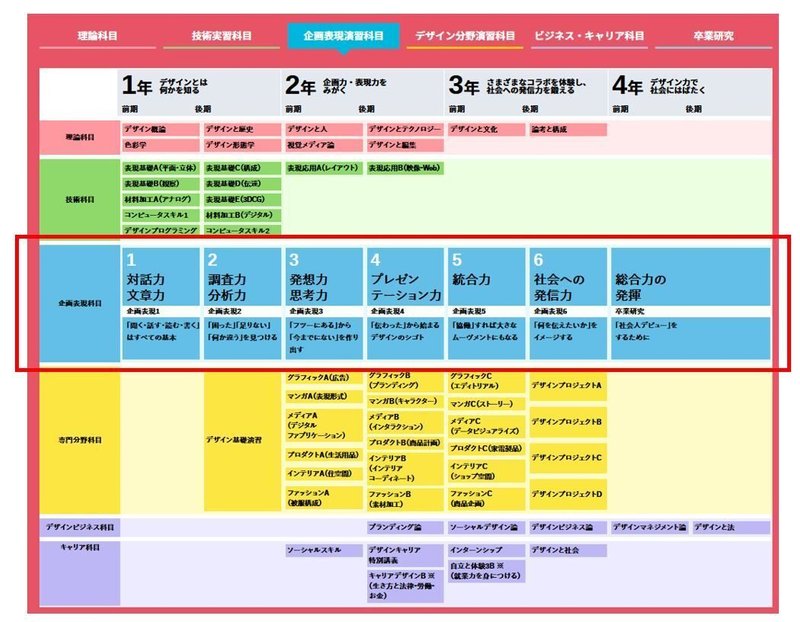This screenshot has width=800, height=622.
Task: Select 表現応用A(レイアウト) cell
Action: pyautogui.click(x=324, y=168)
